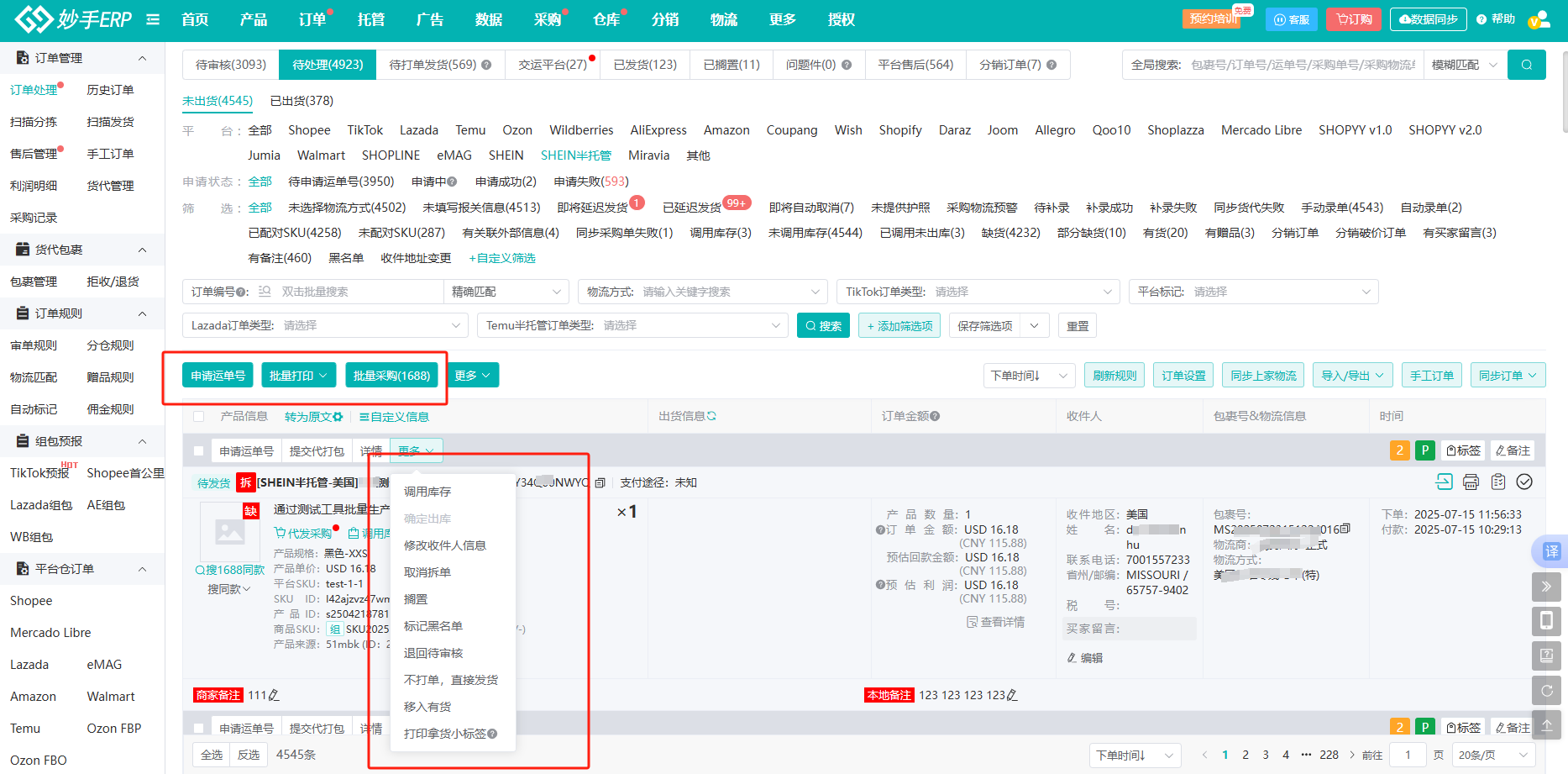Click the teal import arrow icon on order row

coord(1444,482)
